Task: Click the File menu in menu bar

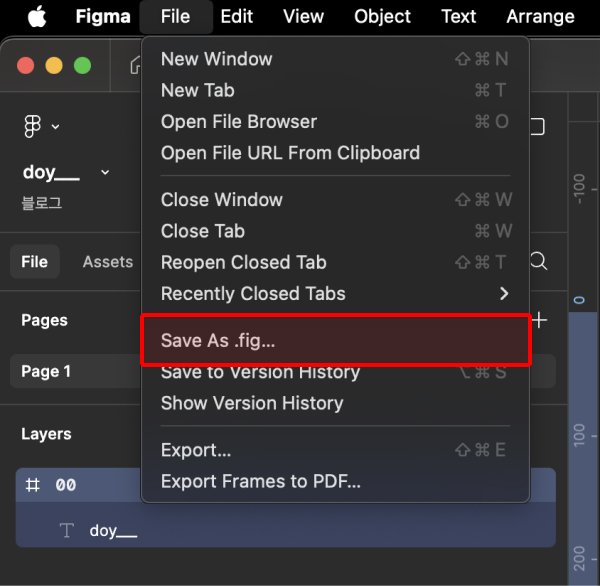Action: (x=176, y=17)
